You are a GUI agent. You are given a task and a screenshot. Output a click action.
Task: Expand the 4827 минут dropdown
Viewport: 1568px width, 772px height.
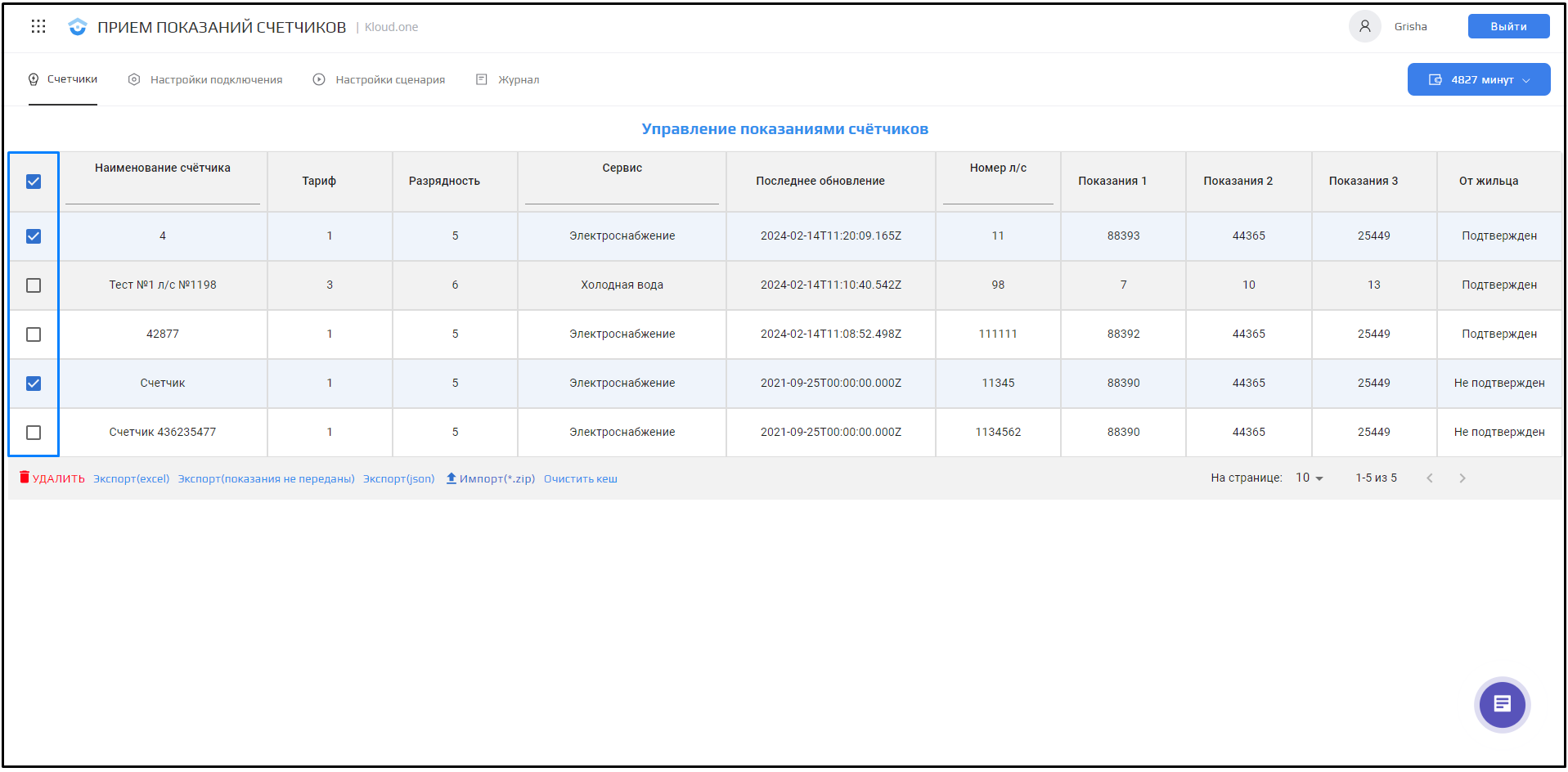[1479, 79]
